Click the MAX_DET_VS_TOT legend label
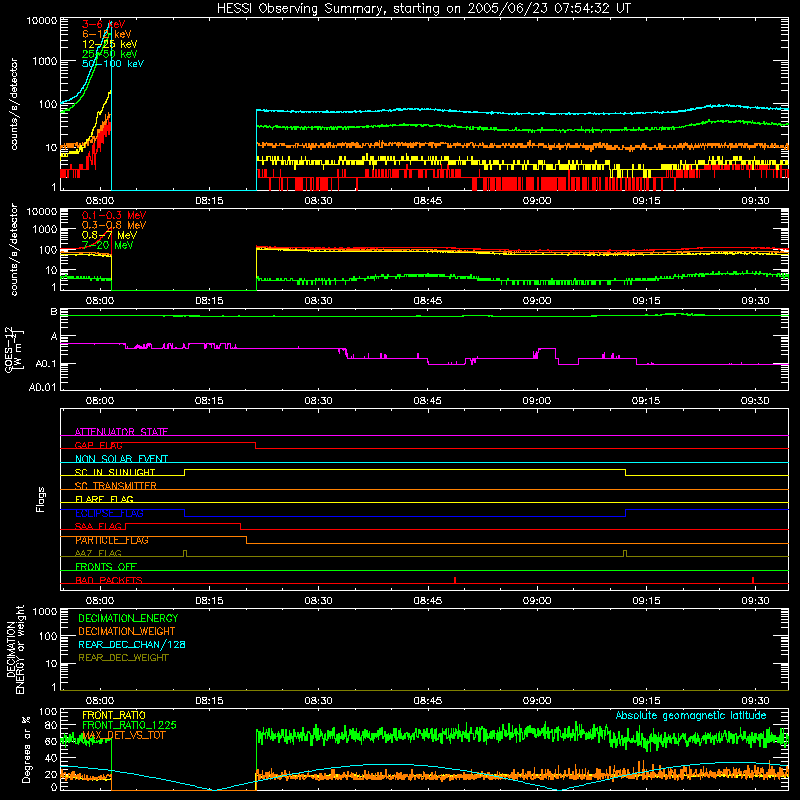This screenshot has height=800, width=800. [x=124, y=735]
